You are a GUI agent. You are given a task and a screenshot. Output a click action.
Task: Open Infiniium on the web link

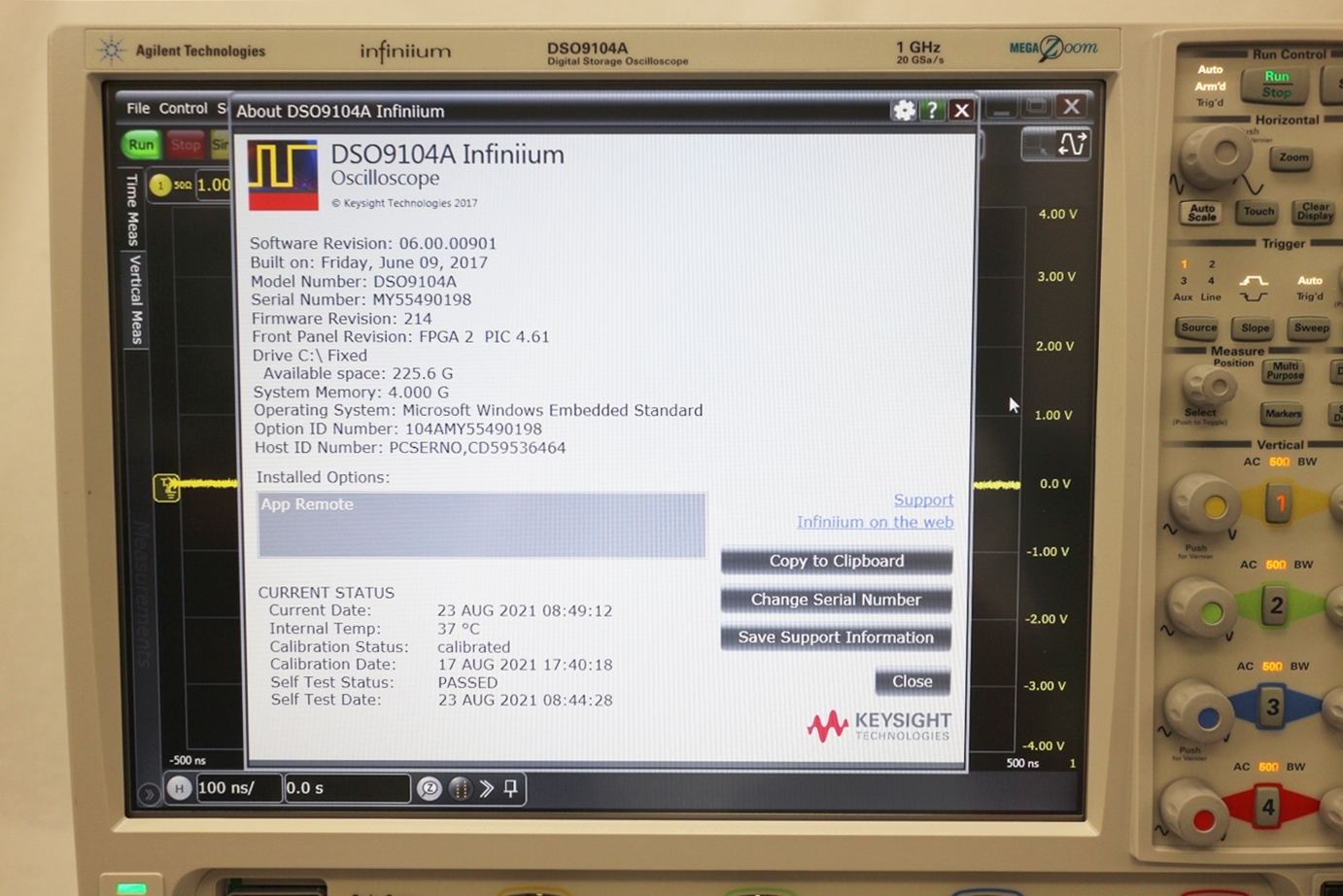point(875,522)
